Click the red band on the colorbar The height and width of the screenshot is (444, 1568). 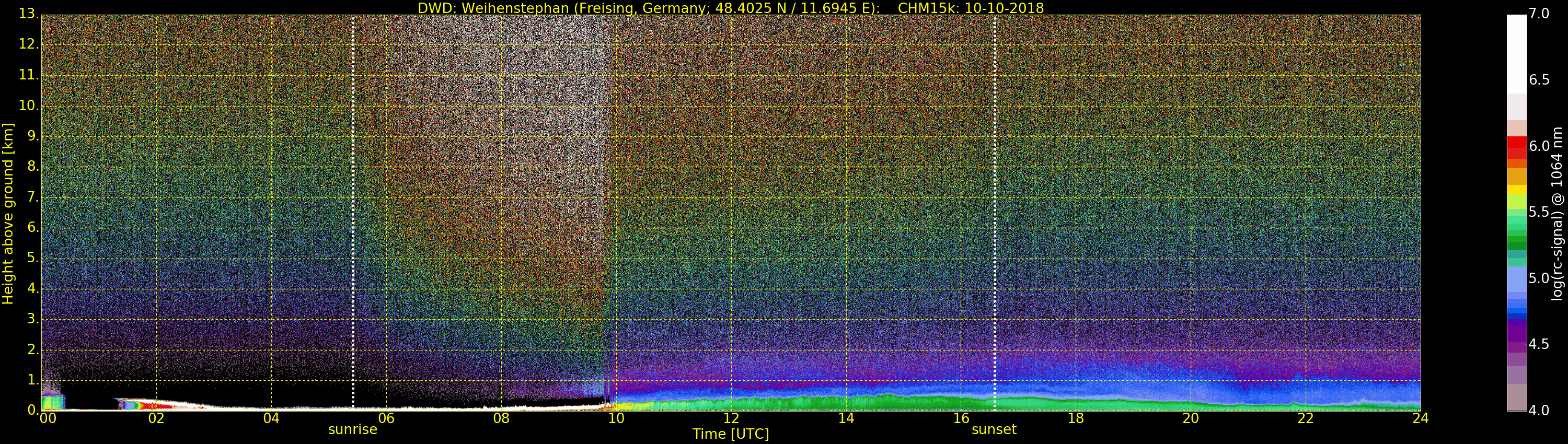(x=1516, y=146)
